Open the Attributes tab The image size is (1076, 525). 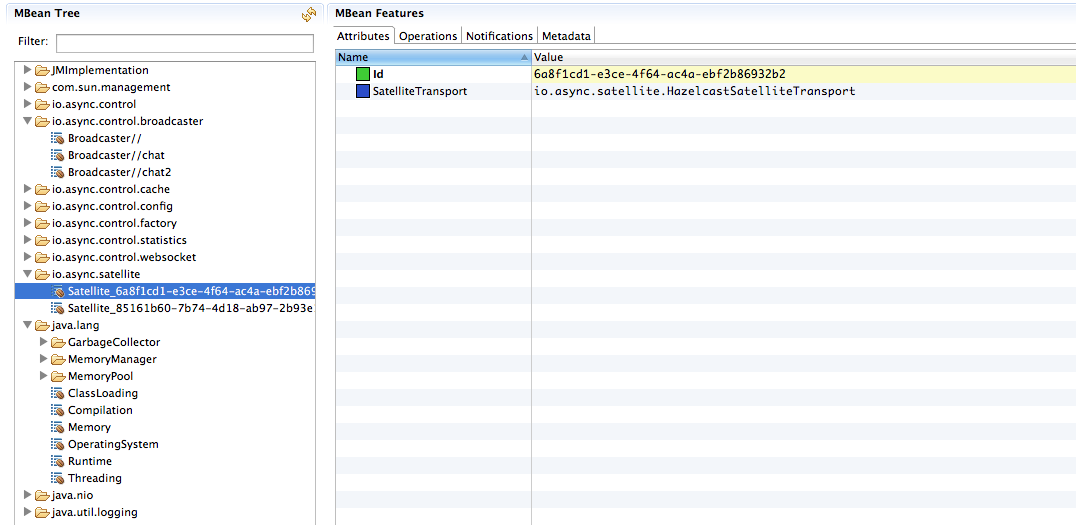point(364,36)
